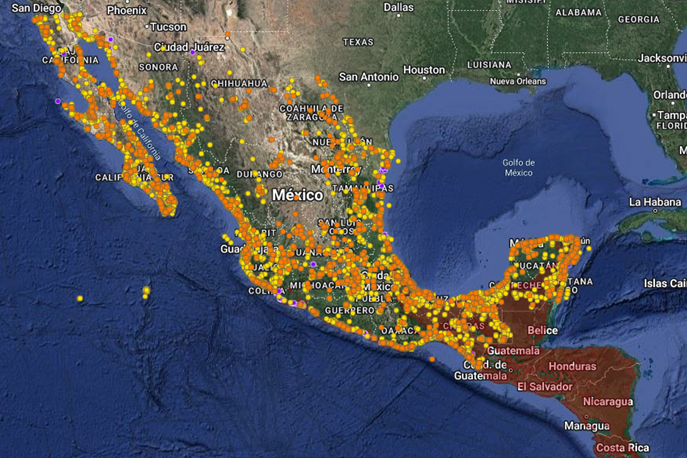This screenshot has height=458, width=687.
Task: Click the Tampa city label
Action: pyautogui.click(x=672, y=115)
